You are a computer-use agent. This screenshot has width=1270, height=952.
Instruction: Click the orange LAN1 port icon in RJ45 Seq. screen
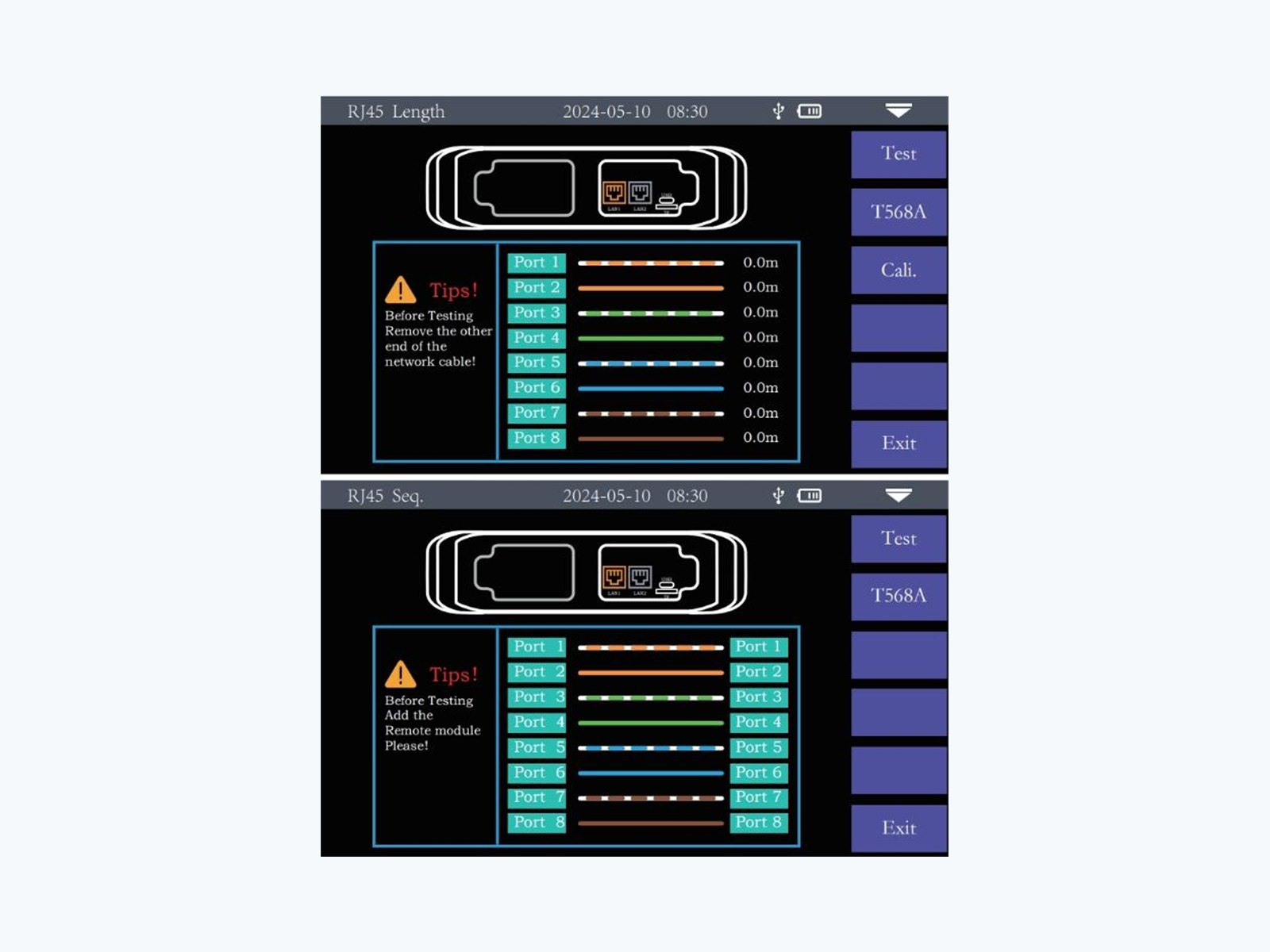(x=614, y=577)
